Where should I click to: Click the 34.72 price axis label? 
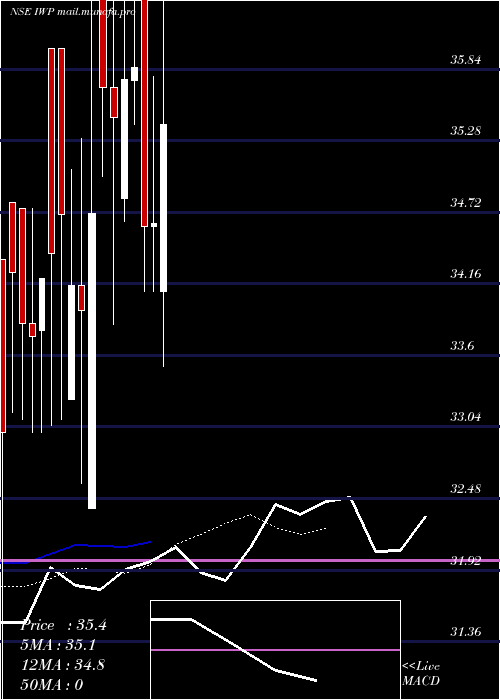click(466, 203)
